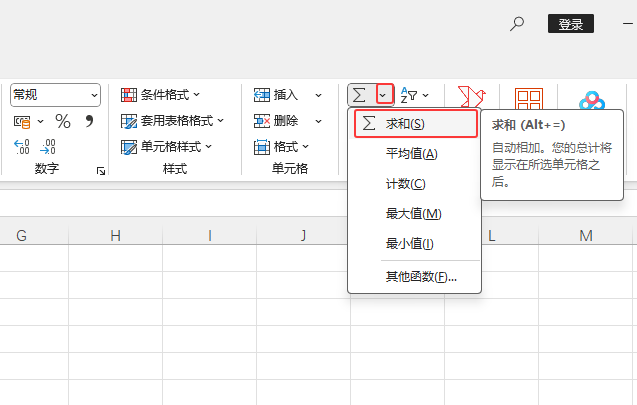
Task: Click the search magnifier icon
Action: 517,24
